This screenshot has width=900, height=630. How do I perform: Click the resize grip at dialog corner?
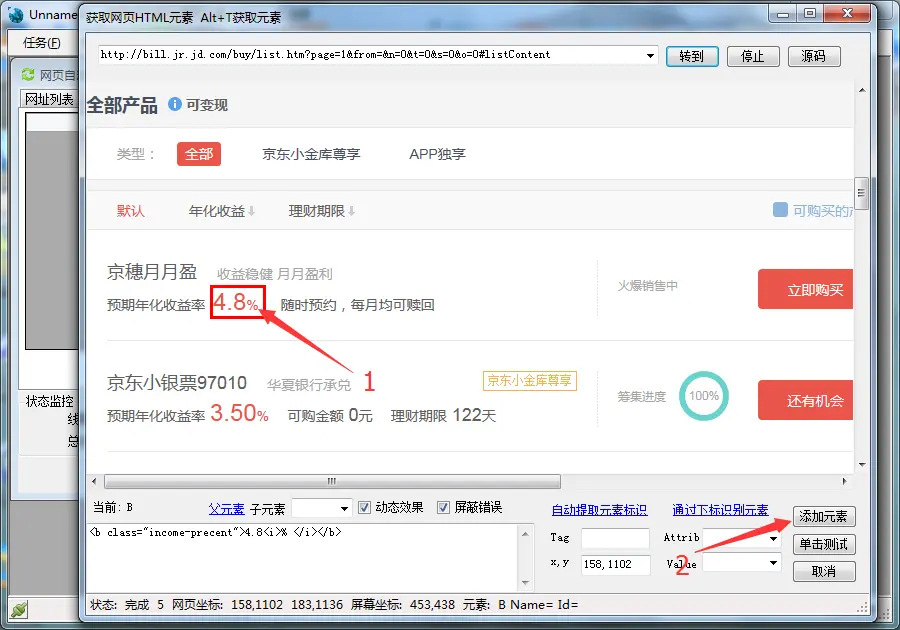pos(863,607)
